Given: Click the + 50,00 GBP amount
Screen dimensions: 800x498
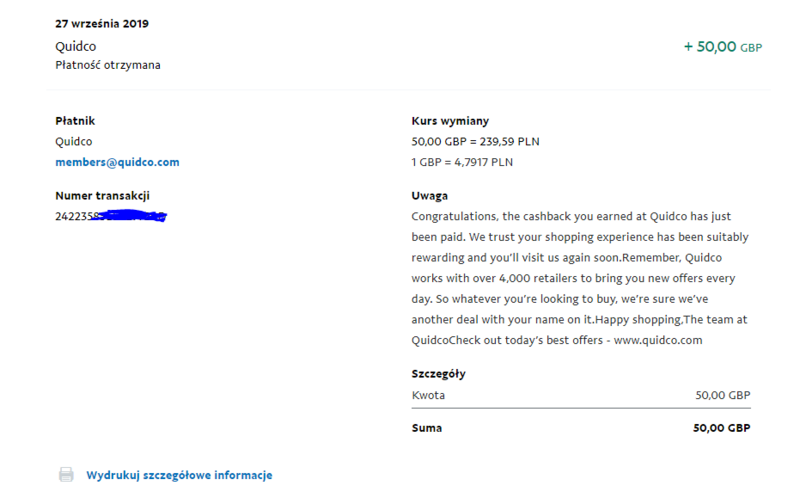Looking at the screenshot, I should [723, 47].
